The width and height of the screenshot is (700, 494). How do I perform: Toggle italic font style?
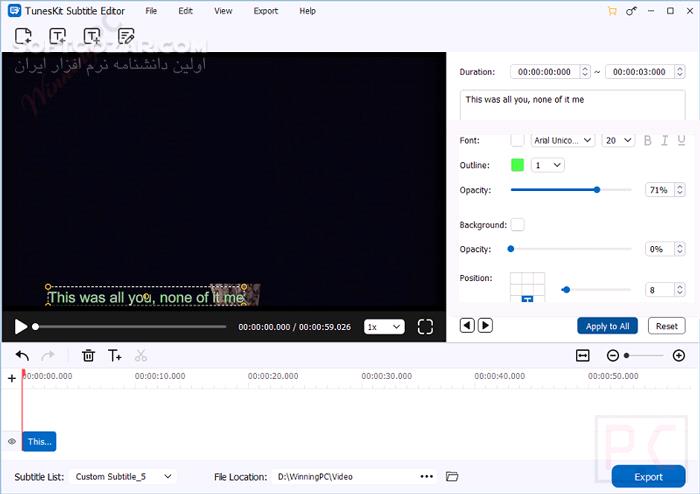664,141
